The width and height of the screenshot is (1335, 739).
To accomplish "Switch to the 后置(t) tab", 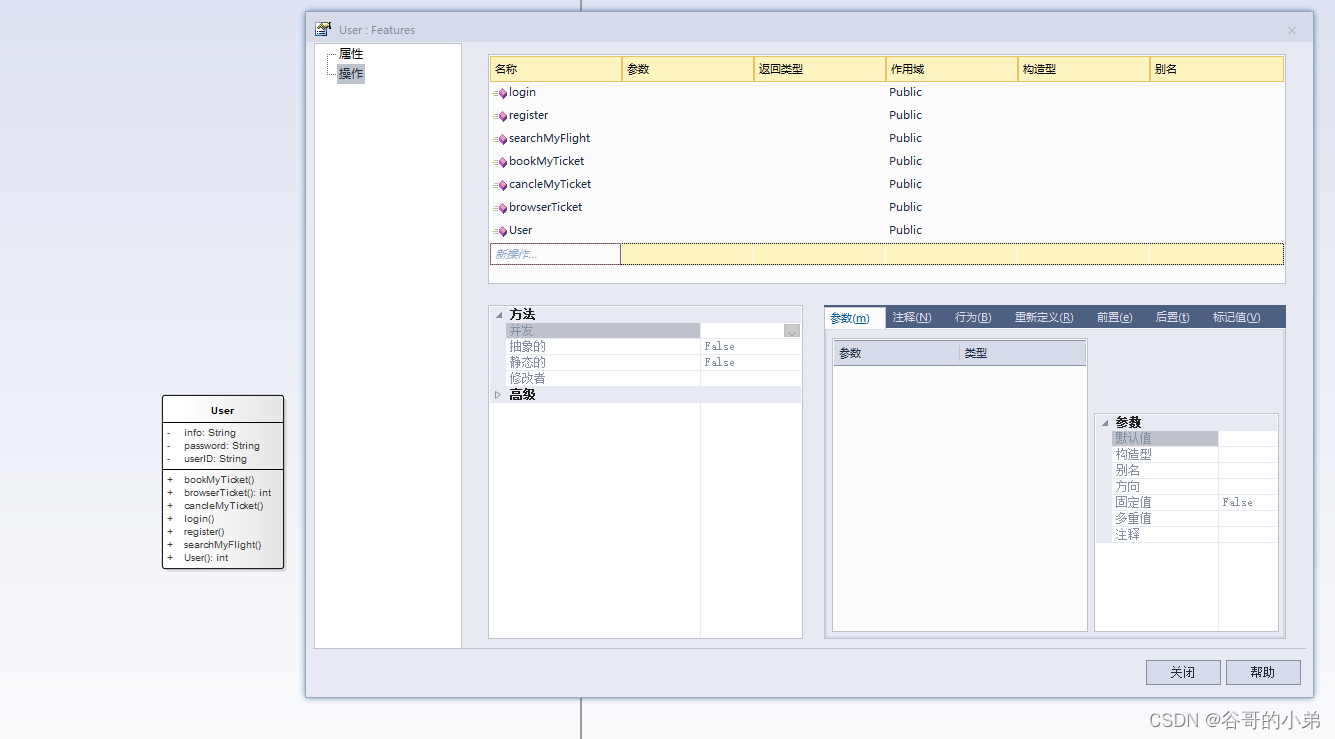I will (x=1172, y=318).
